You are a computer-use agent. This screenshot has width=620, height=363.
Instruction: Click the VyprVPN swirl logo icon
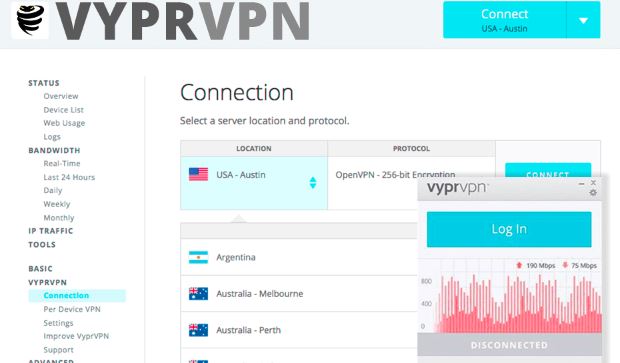(x=30, y=20)
